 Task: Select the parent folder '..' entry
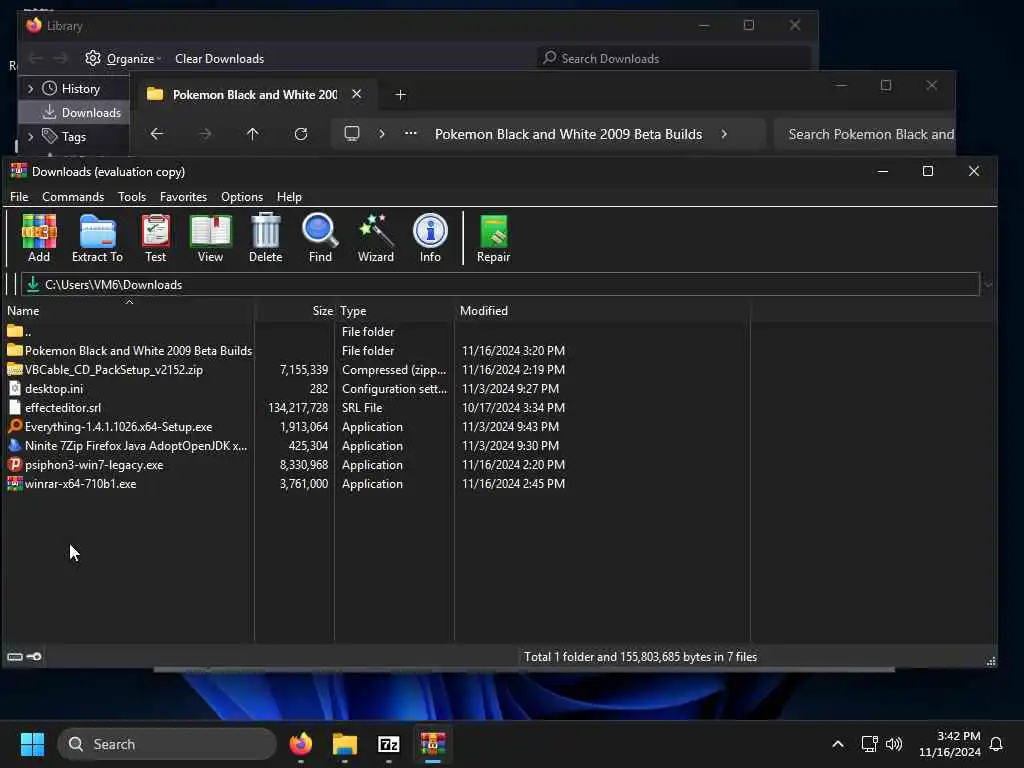(x=20, y=332)
